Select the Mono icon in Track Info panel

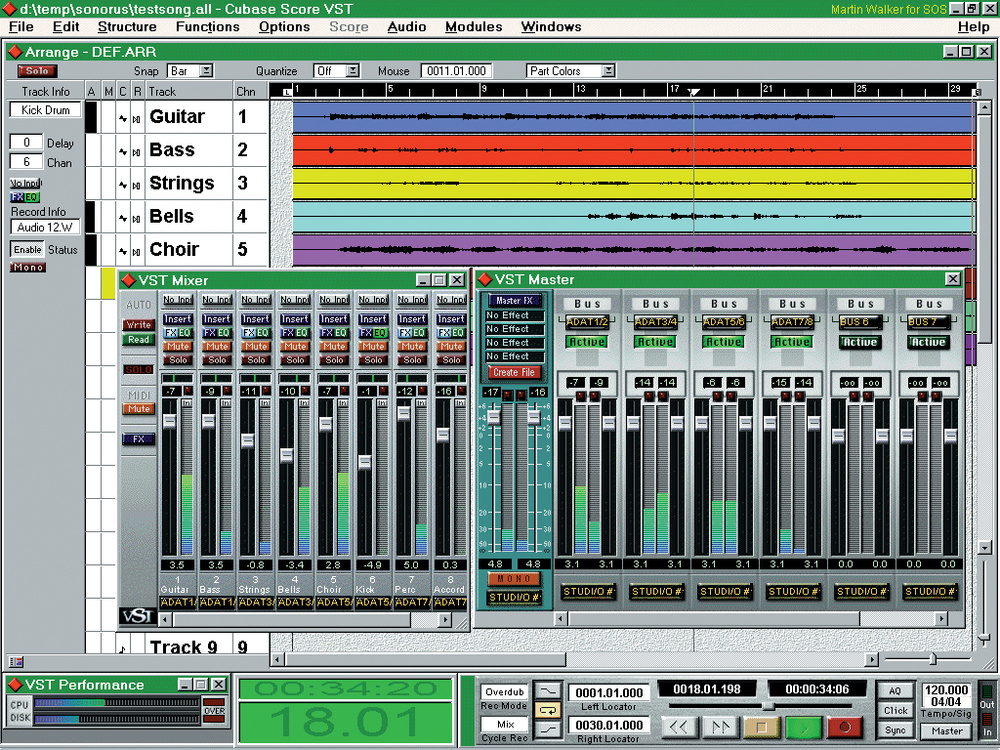click(27, 266)
